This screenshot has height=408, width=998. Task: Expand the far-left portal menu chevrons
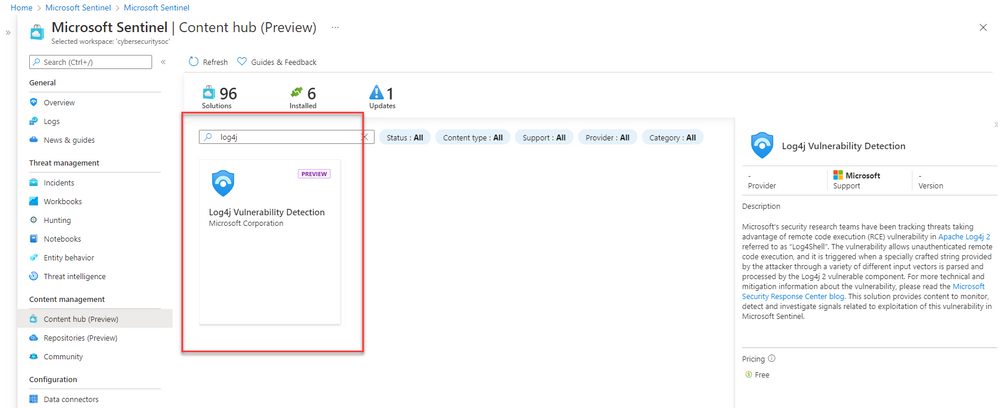click(x=8, y=32)
